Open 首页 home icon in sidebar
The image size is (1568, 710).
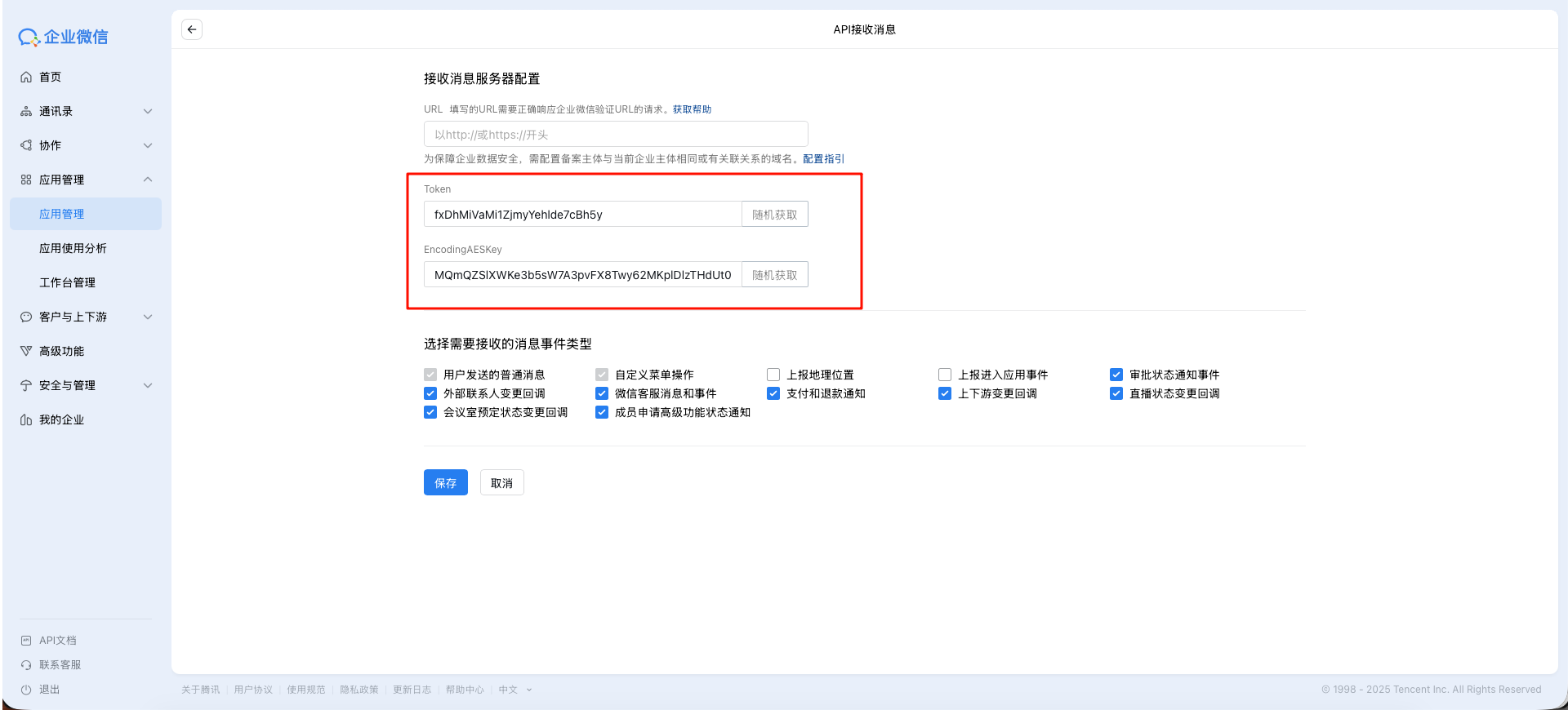click(x=26, y=77)
